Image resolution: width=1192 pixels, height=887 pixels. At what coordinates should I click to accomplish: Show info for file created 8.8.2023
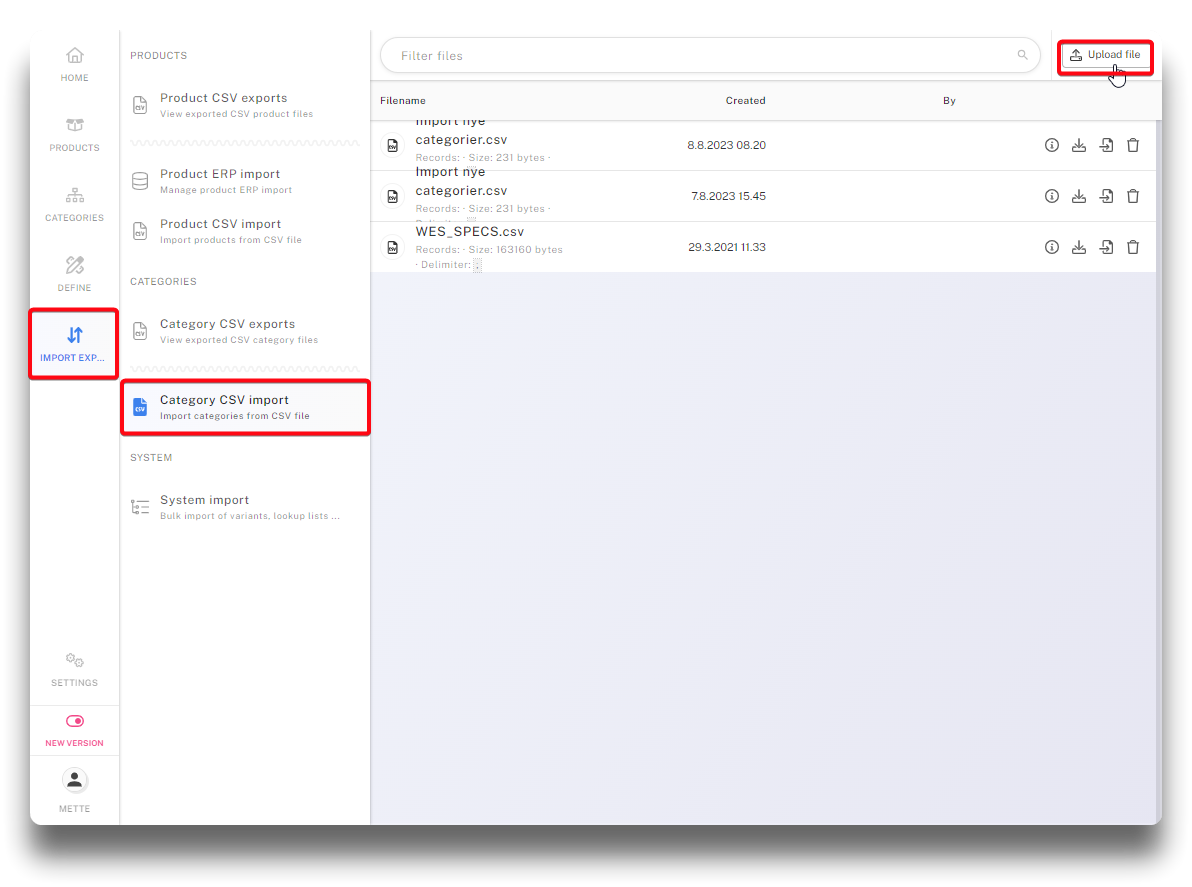pyautogui.click(x=1051, y=145)
